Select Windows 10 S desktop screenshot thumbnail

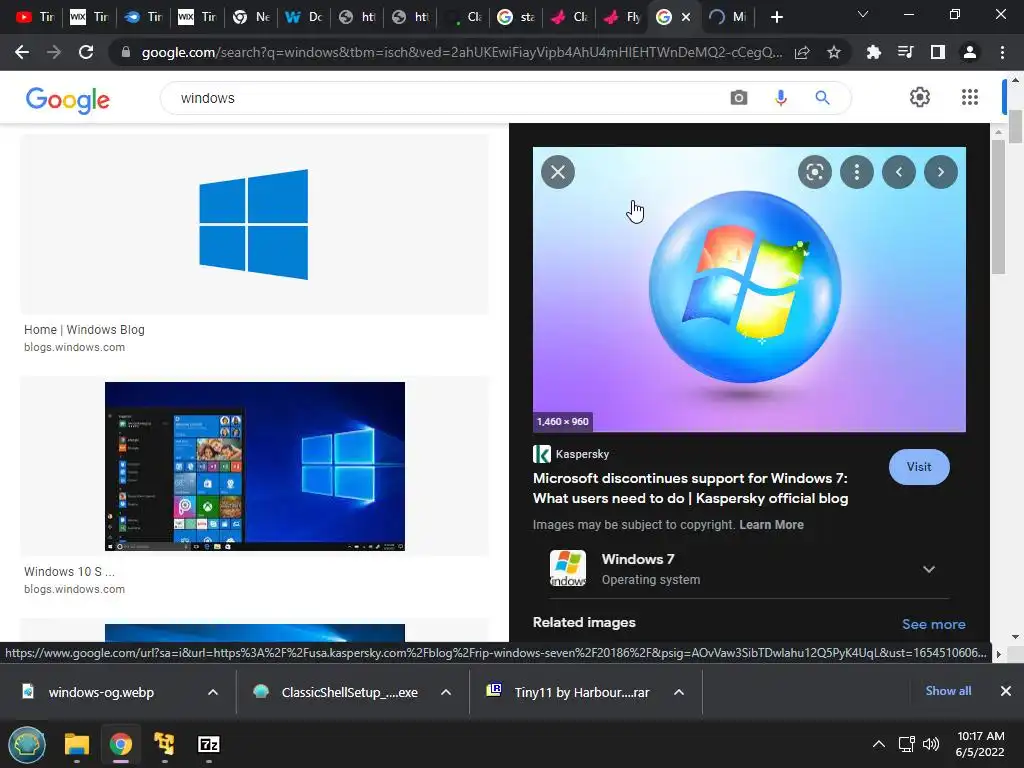click(x=255, y=466)
